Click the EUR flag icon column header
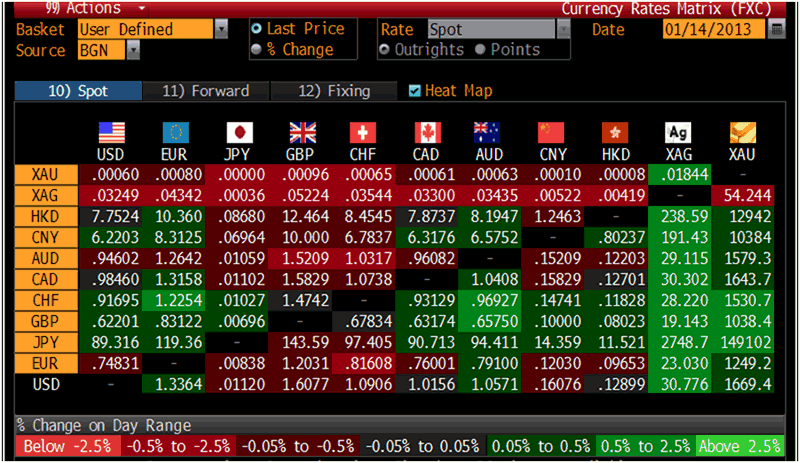The height and width of the screenshot is (463, 800). click(175, 133)
